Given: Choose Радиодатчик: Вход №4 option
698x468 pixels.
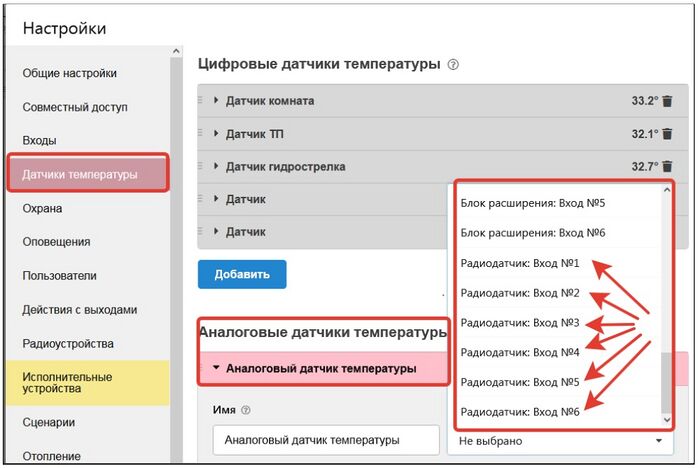Looking at the screenshot, I should click(519, 352).
